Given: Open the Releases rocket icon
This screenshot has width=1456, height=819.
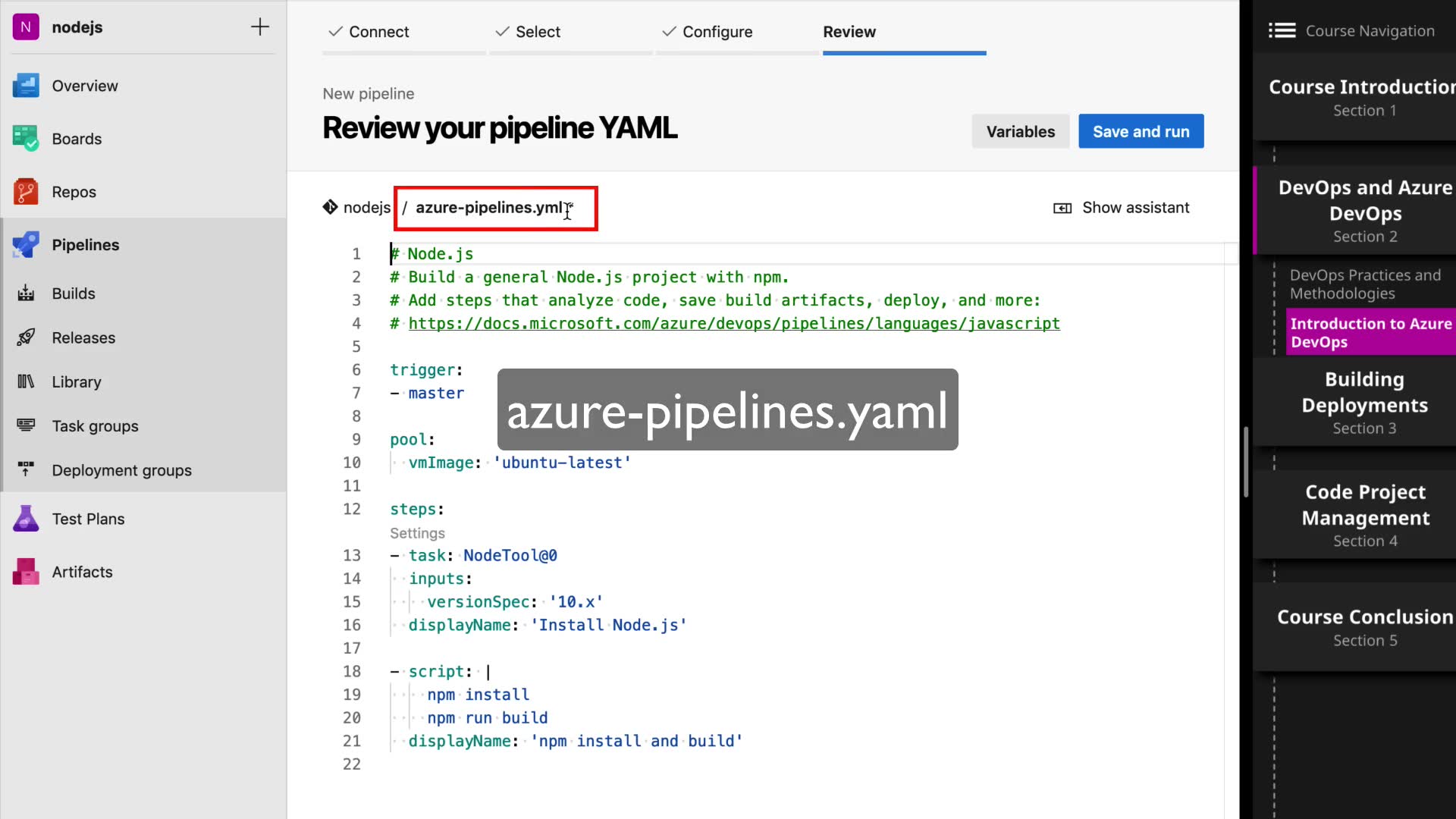Looking at the screenshot, I should click(x=26, y=337).
